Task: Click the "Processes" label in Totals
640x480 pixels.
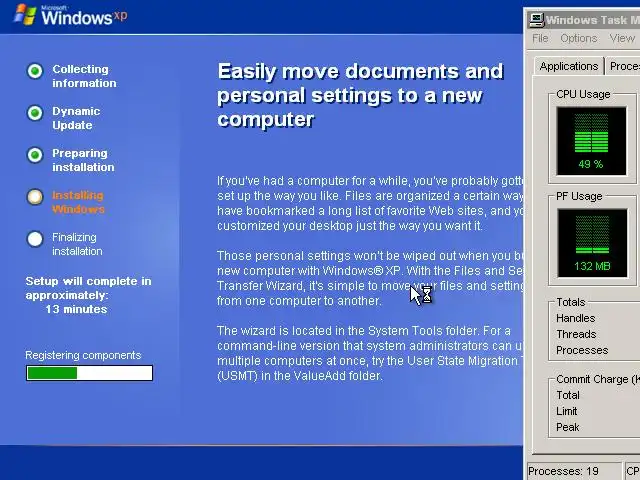Action: click(582, 350)
